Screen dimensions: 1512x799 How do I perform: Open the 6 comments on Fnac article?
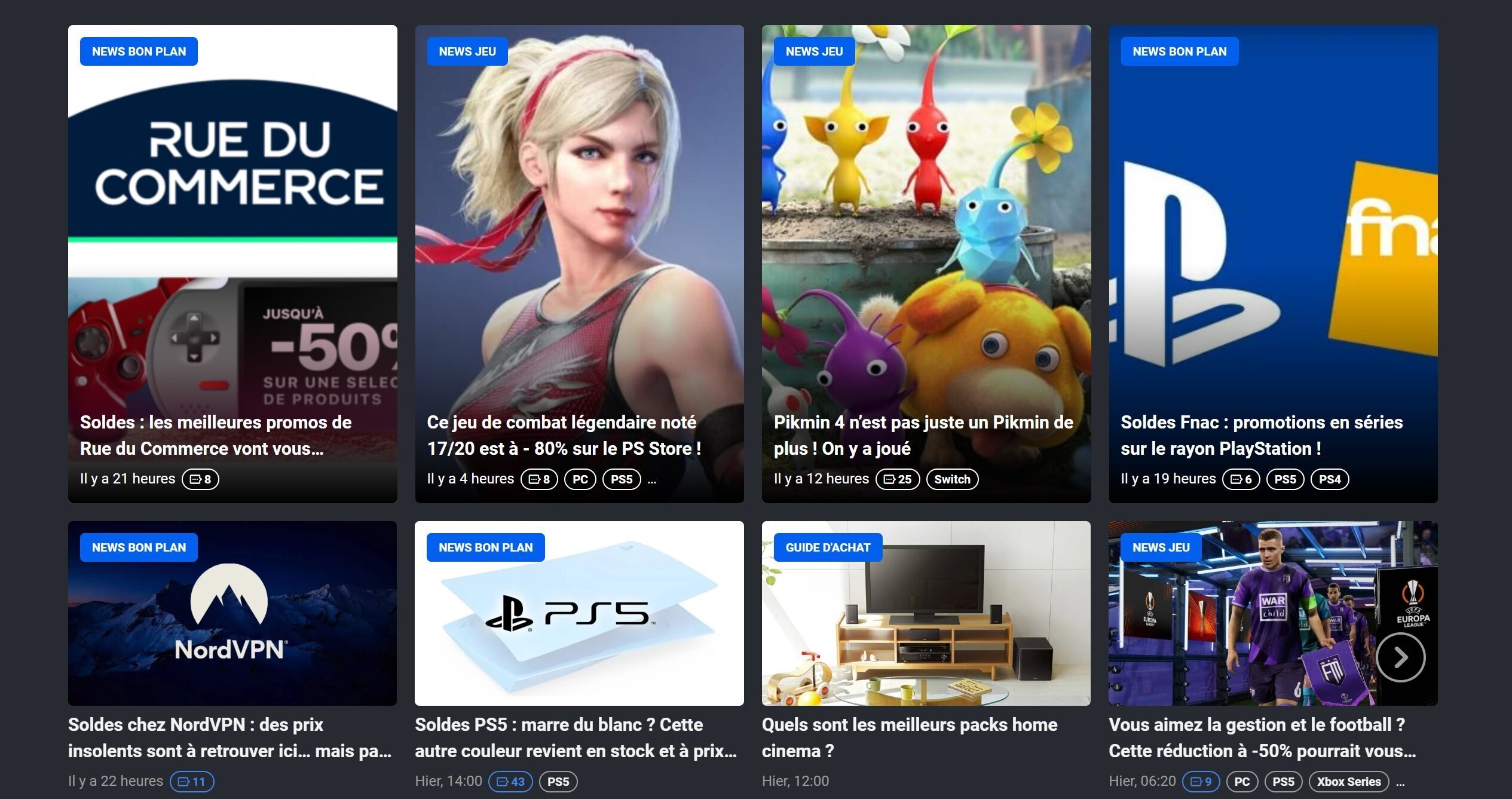click(x=1241, y=479)
